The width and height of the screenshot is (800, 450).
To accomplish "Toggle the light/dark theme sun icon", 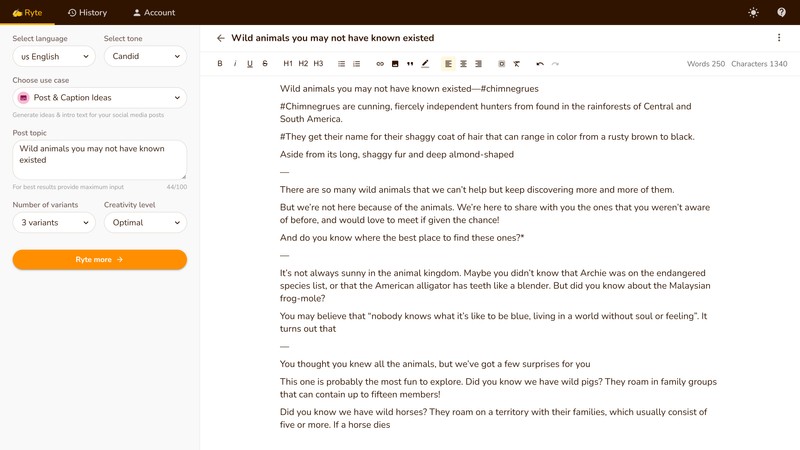I will (x=753, y=13).
